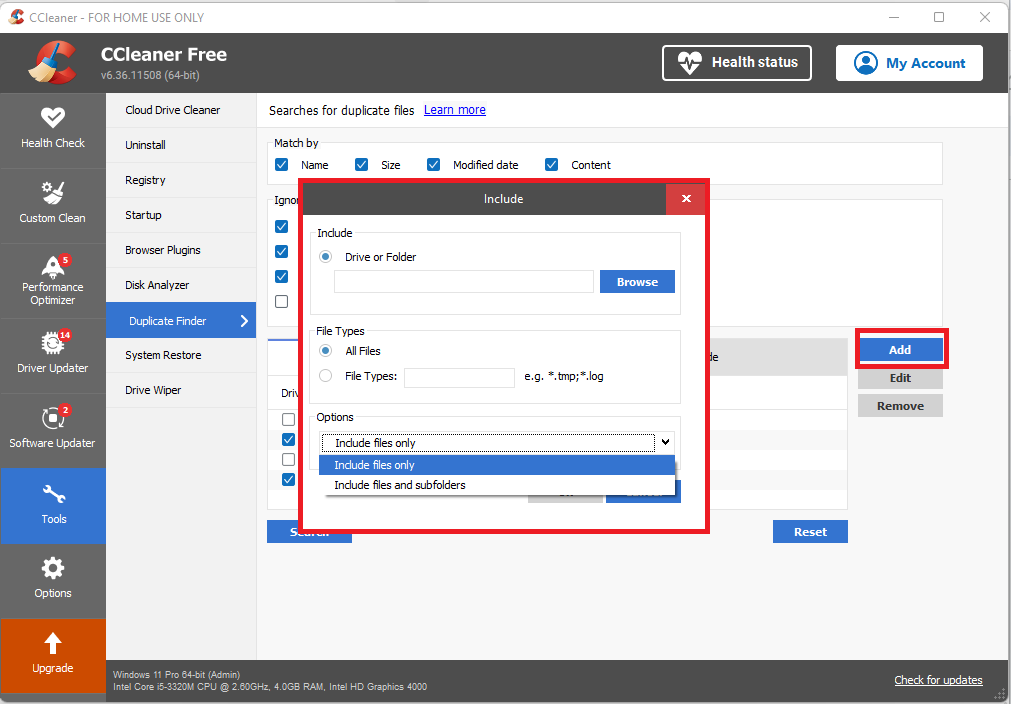Click the Browse button
The height and width of the screenshot is (704, 1011).
point(637,282)
